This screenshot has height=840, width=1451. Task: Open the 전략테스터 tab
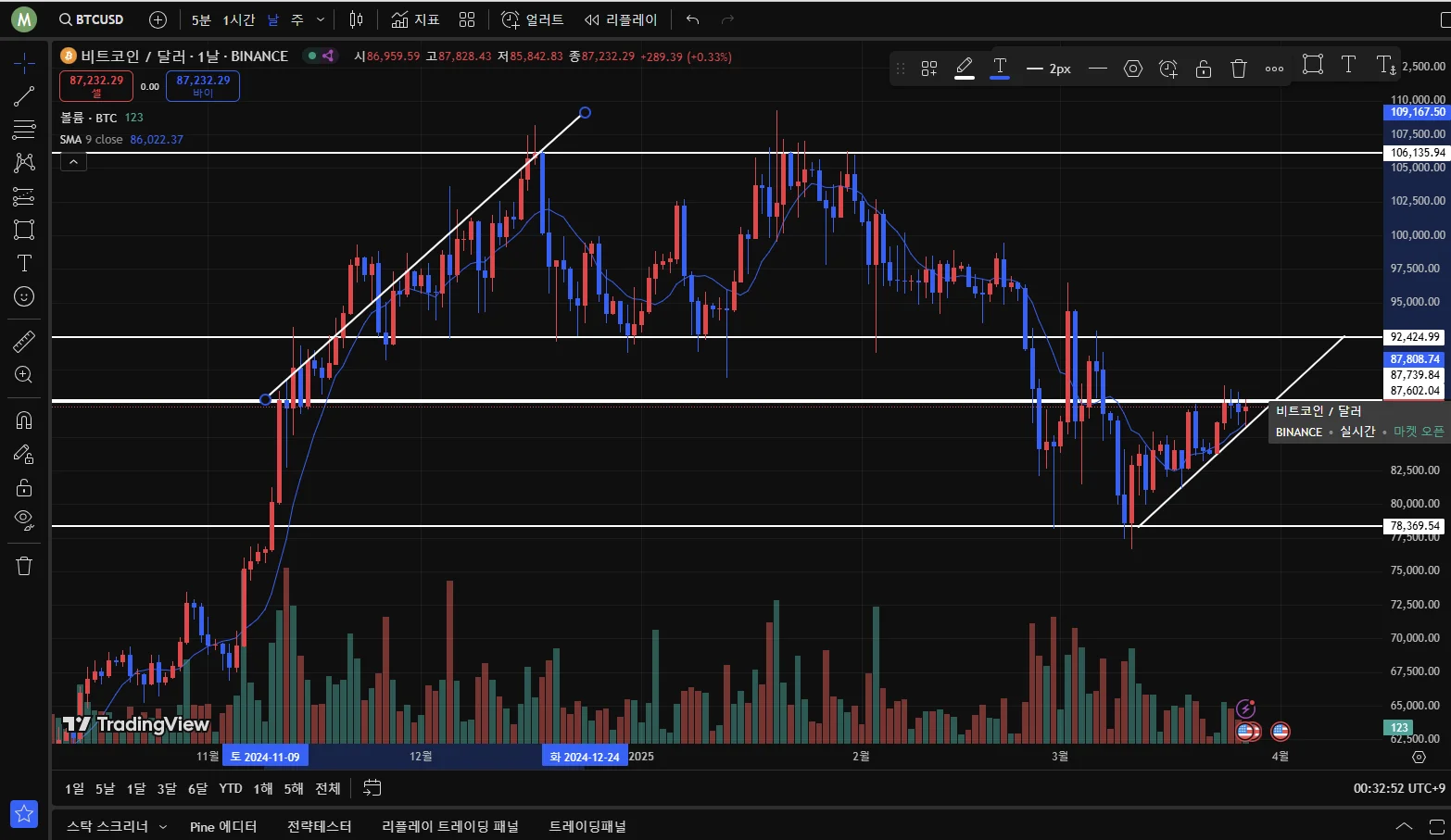point(320,826)
